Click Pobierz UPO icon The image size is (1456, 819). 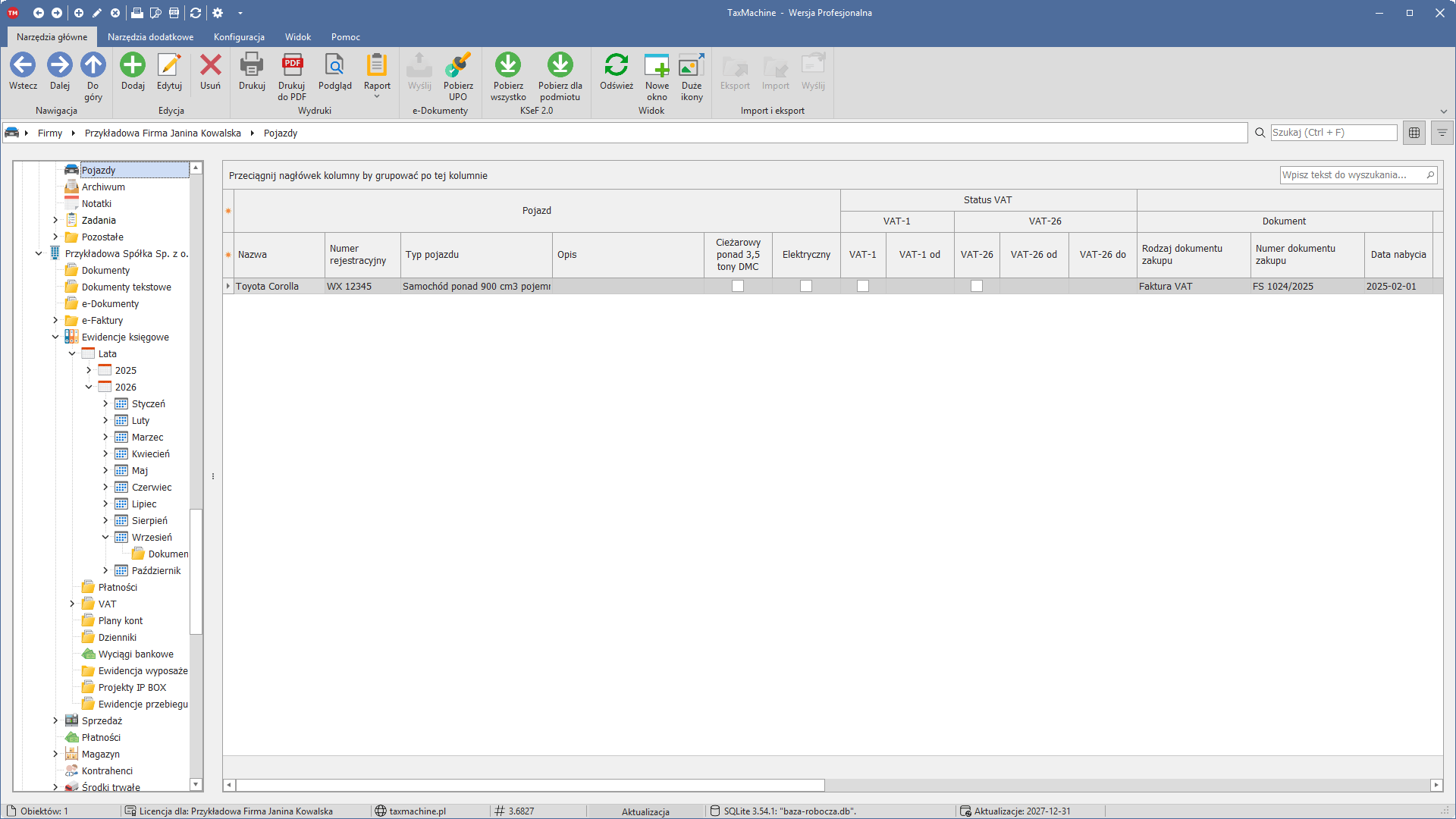click(x=458, y=65)
